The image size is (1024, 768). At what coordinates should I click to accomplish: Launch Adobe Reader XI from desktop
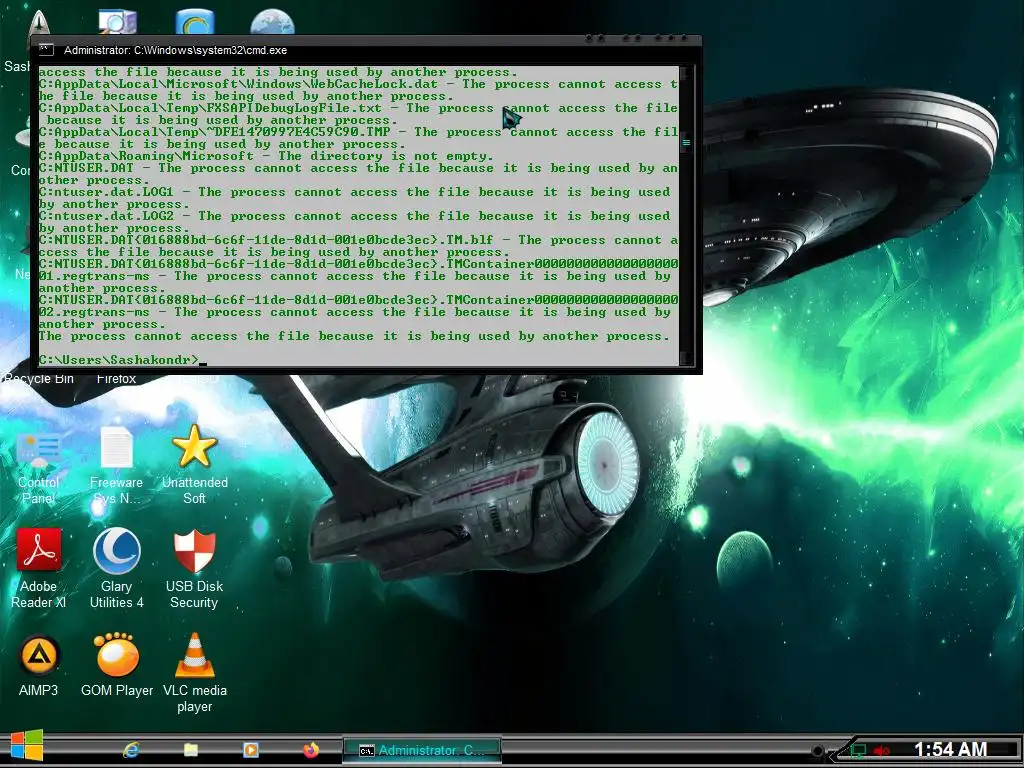tap(39, 568)
